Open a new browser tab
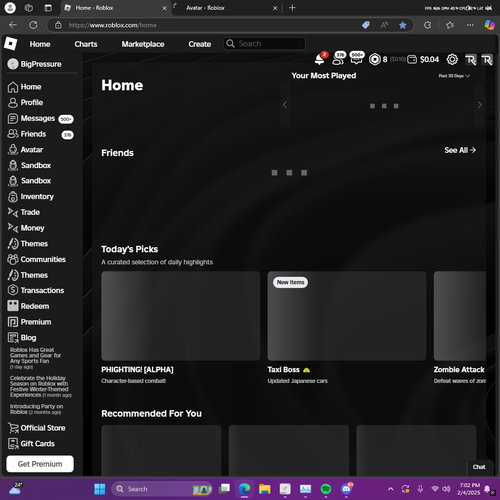 292,8
